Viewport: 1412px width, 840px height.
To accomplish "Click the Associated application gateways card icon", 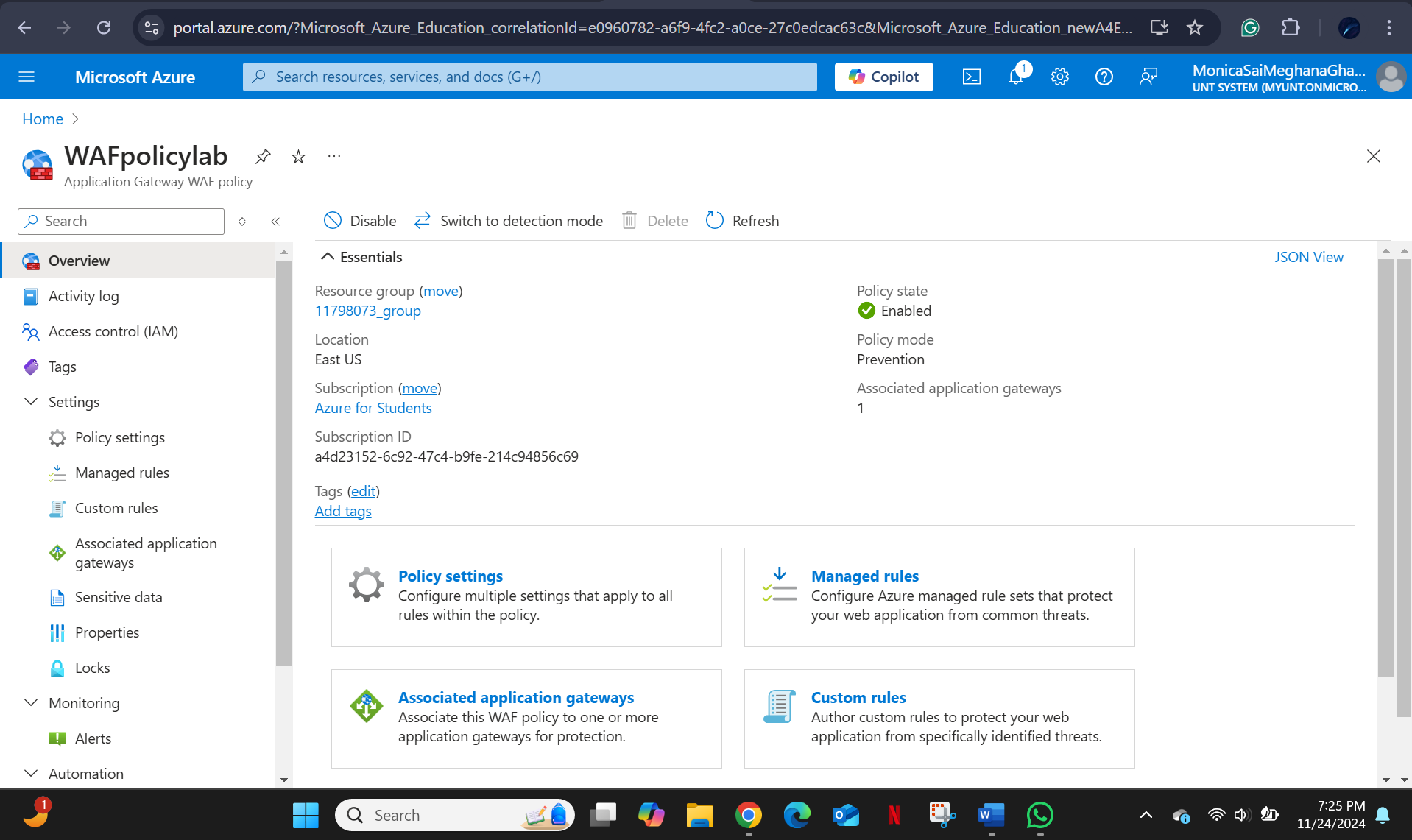I will (x=366, y=706).
